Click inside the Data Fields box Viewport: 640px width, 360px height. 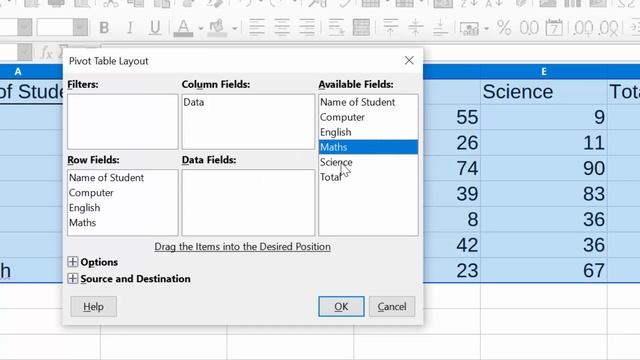tap(248, 203)
